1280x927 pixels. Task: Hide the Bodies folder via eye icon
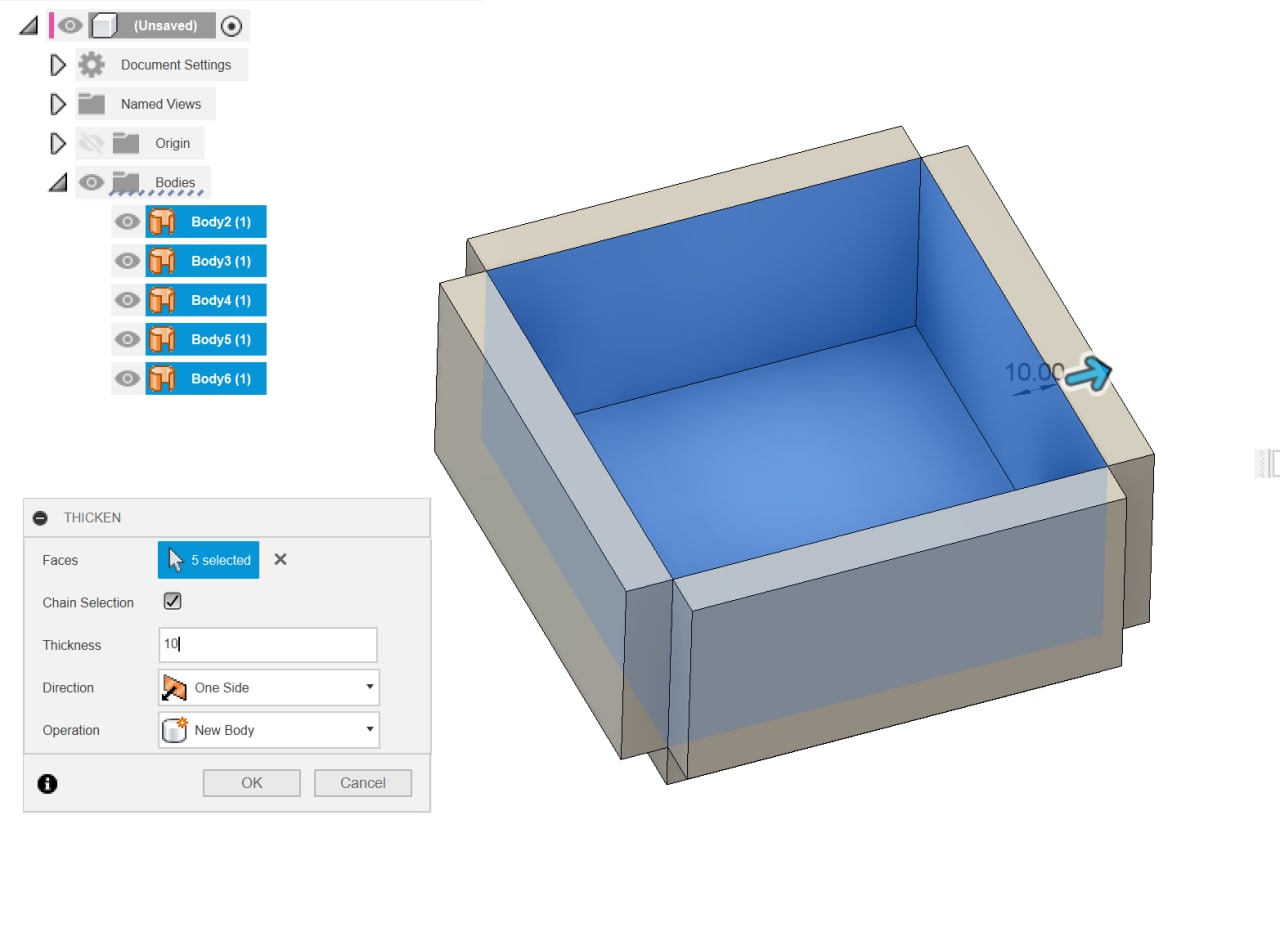pyautogui.click(x=92, y=182)
